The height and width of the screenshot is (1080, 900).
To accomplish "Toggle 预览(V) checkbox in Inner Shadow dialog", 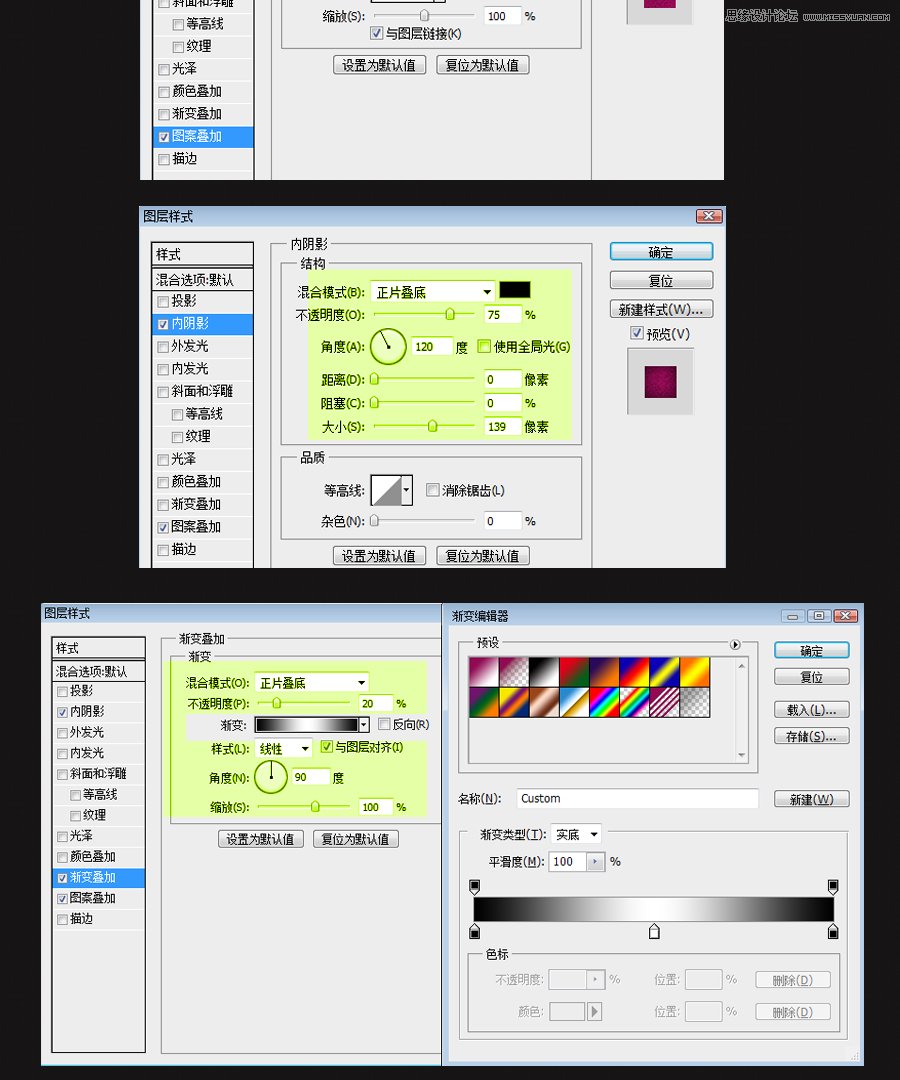I will (637, 333).
